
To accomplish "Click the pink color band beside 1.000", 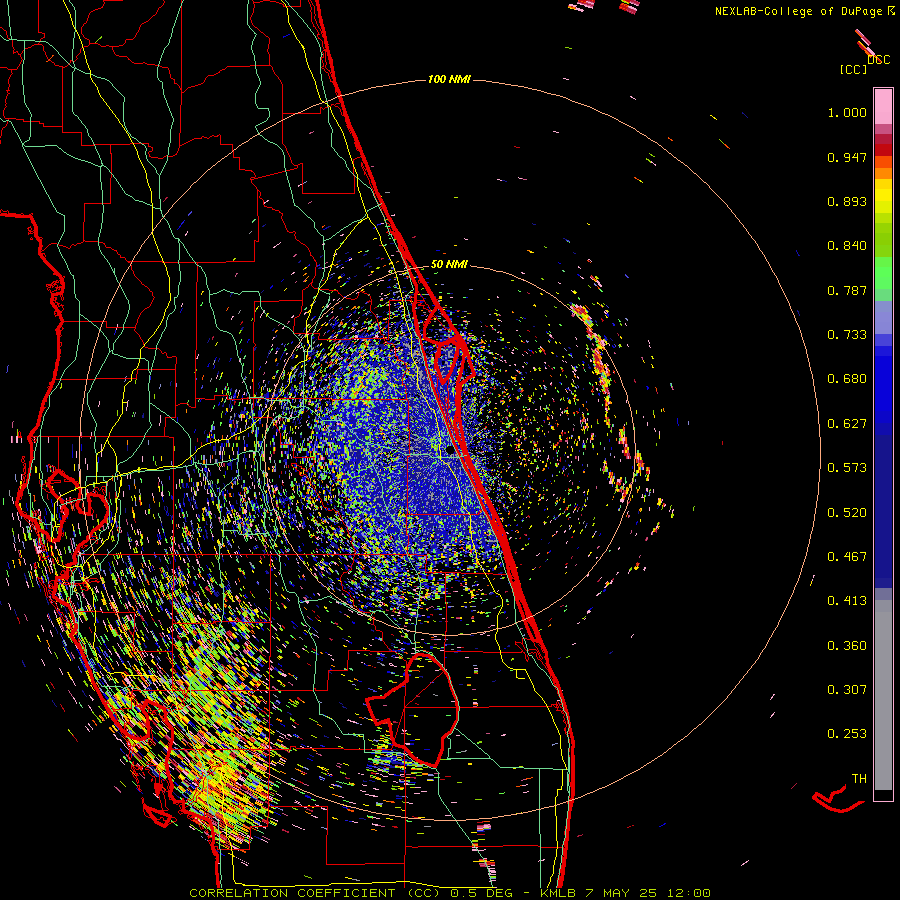I will (883, 107).
